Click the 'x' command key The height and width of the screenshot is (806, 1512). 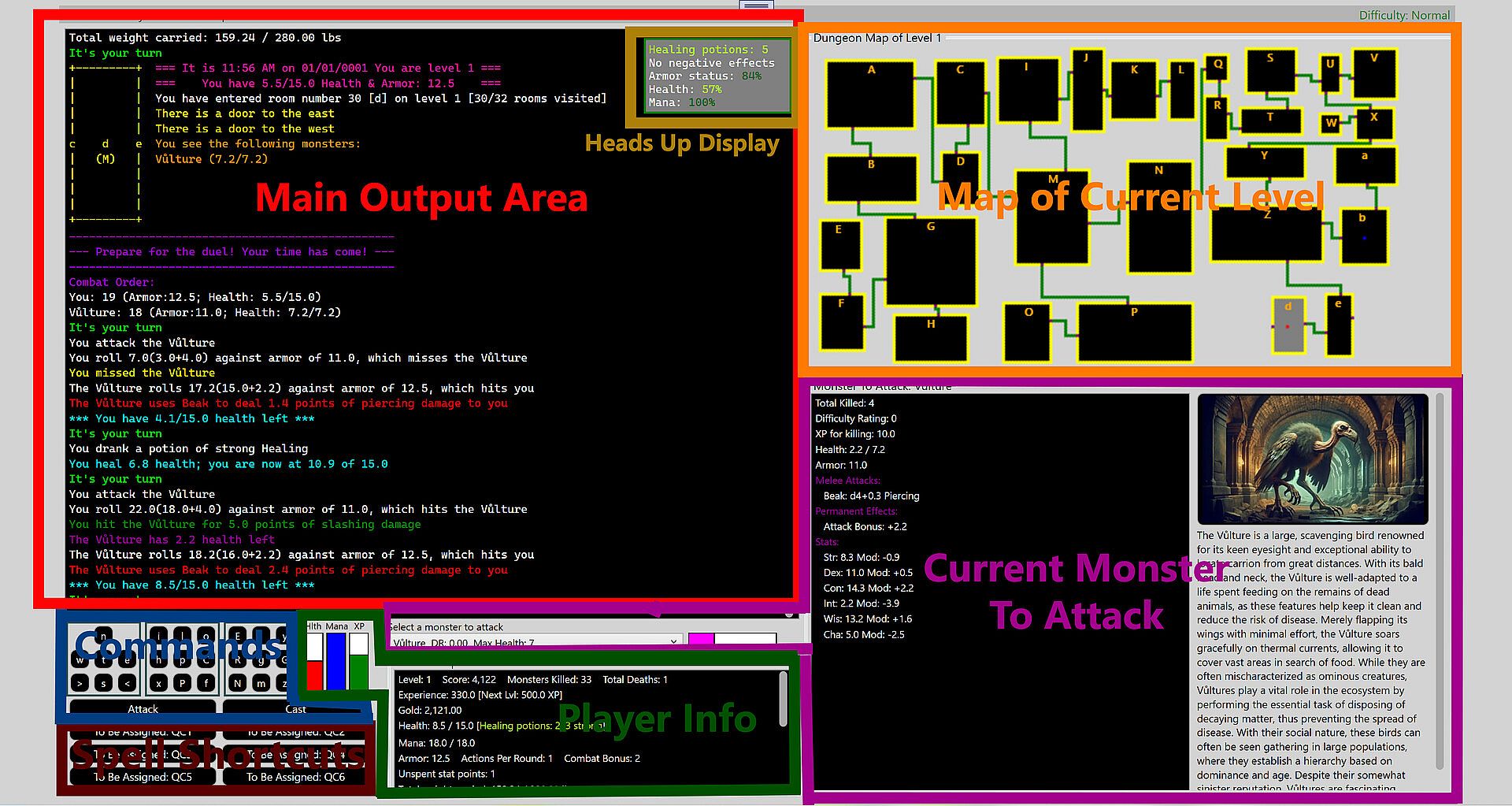click(158, 683)
